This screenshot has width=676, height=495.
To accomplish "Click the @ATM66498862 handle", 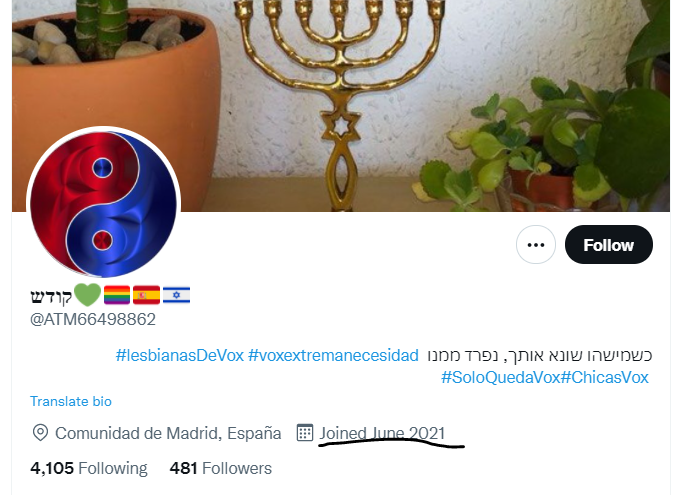I will pos(93,320).
